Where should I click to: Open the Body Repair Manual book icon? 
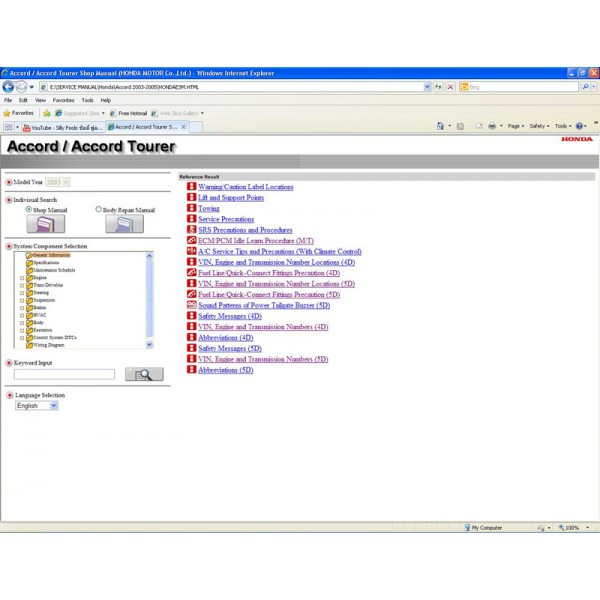pyautogui.click(x=124, y=223)
